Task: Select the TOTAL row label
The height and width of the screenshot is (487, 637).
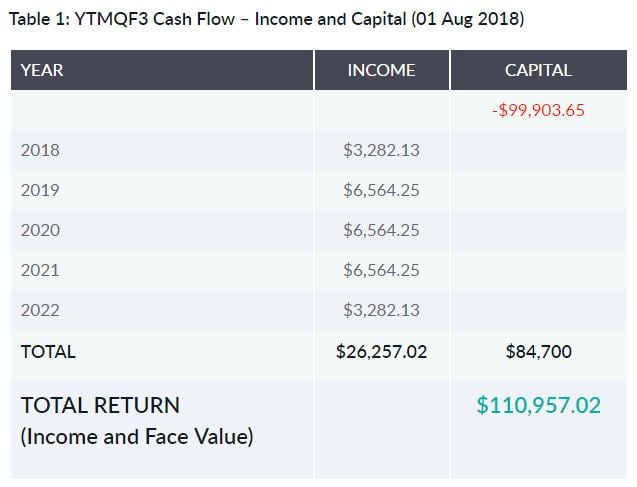Action: pyautogui.click(x=48, y=351)
